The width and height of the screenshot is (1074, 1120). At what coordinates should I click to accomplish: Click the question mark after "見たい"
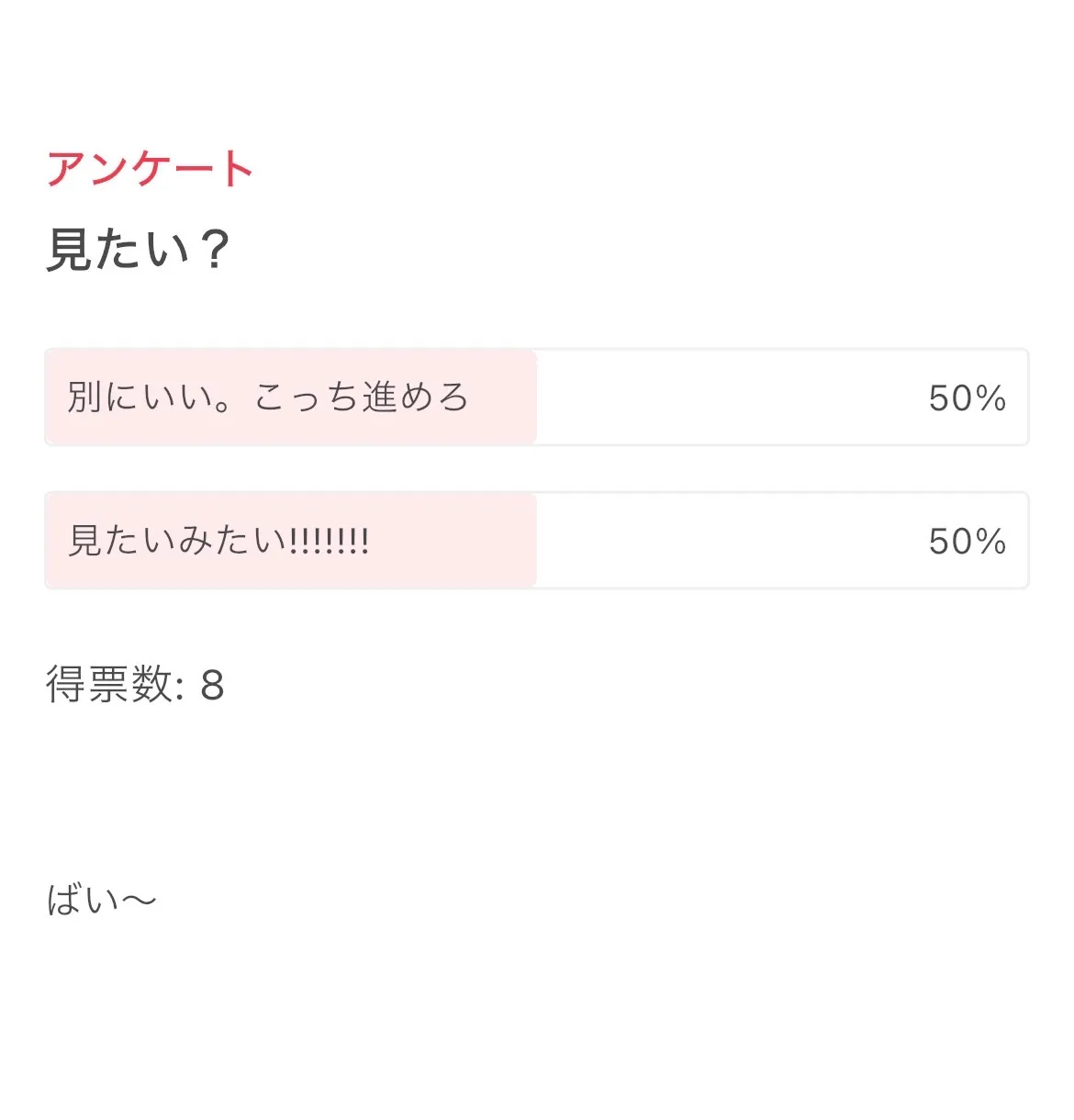pyautogui.click(x=215, y=250)
